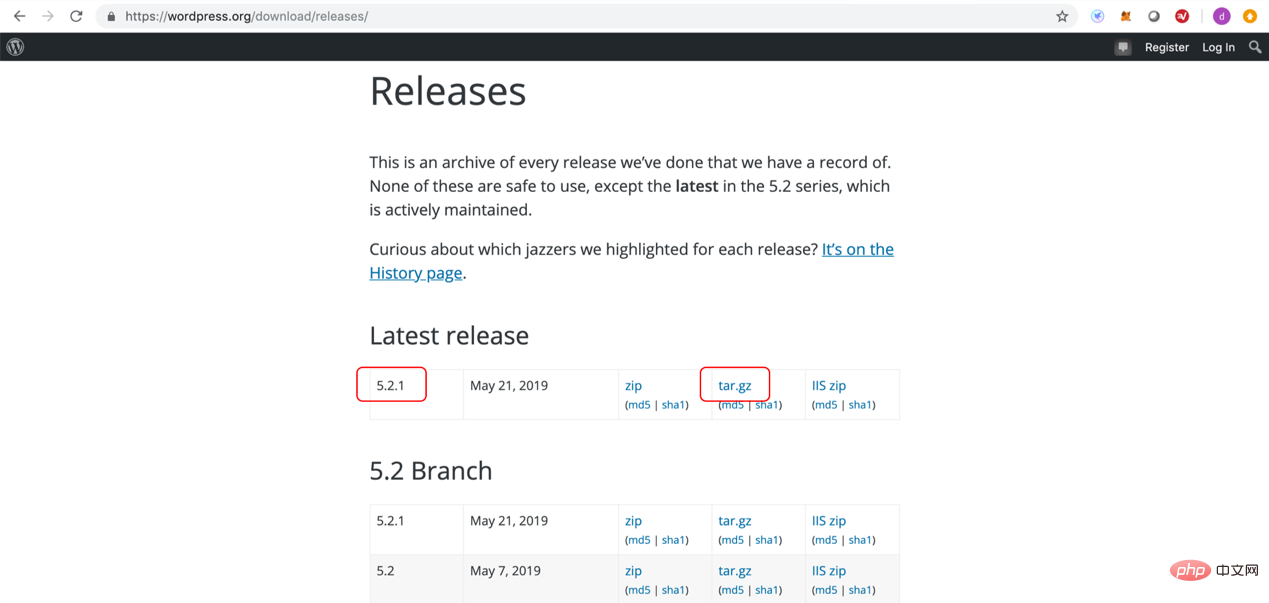The image size is (1269, 603).
Task: Open the red ExpressVPN extension
Action: [1182, 16]
